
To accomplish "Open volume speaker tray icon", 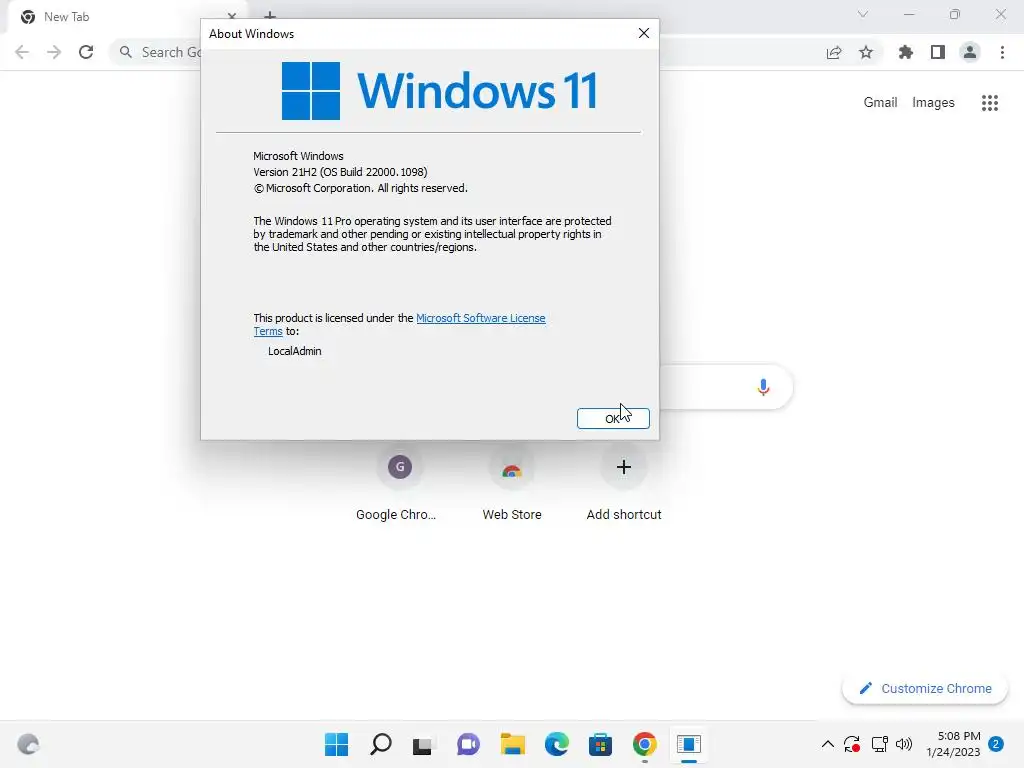I will [904, 744].
